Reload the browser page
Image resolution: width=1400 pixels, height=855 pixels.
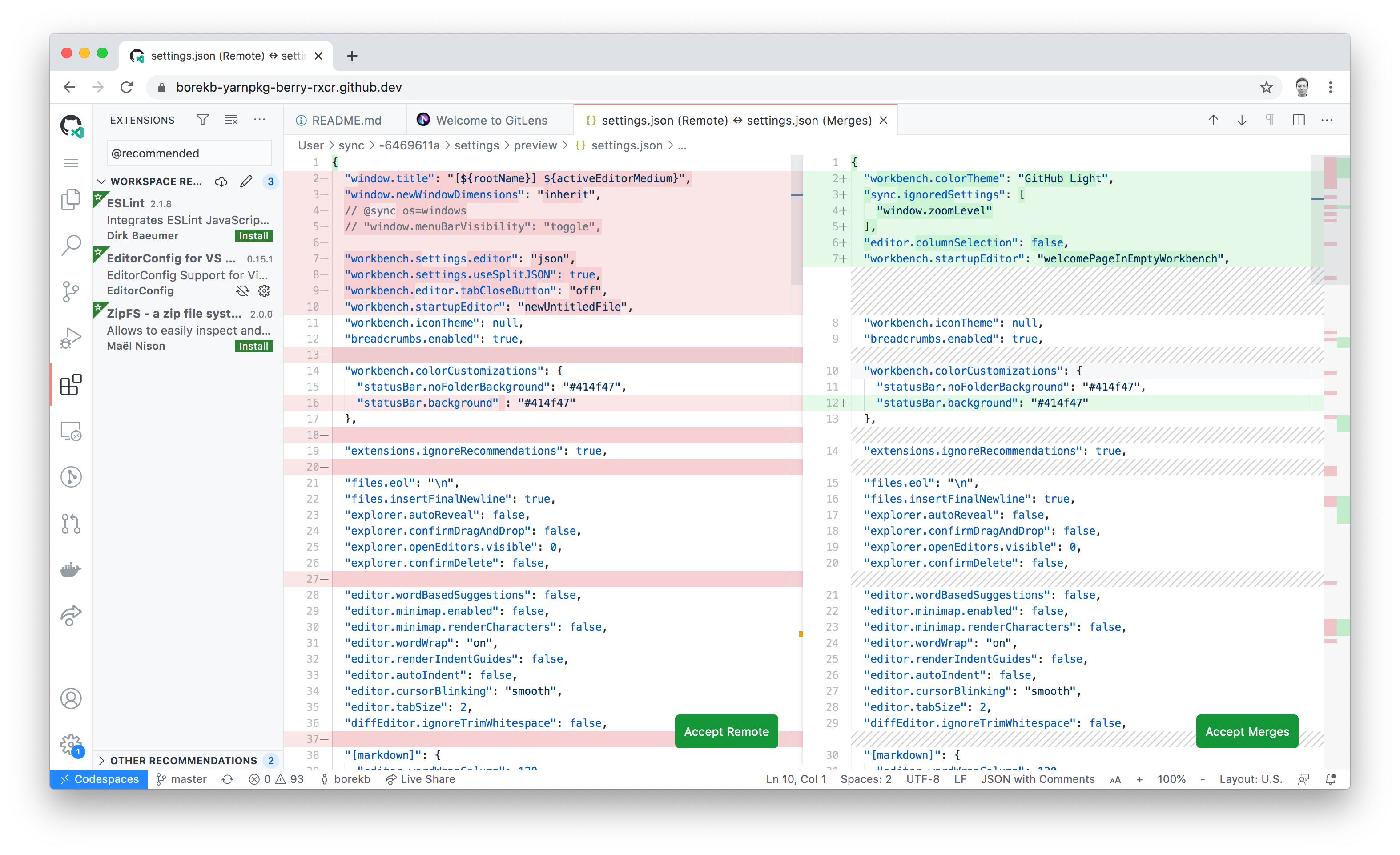[127, 87]
